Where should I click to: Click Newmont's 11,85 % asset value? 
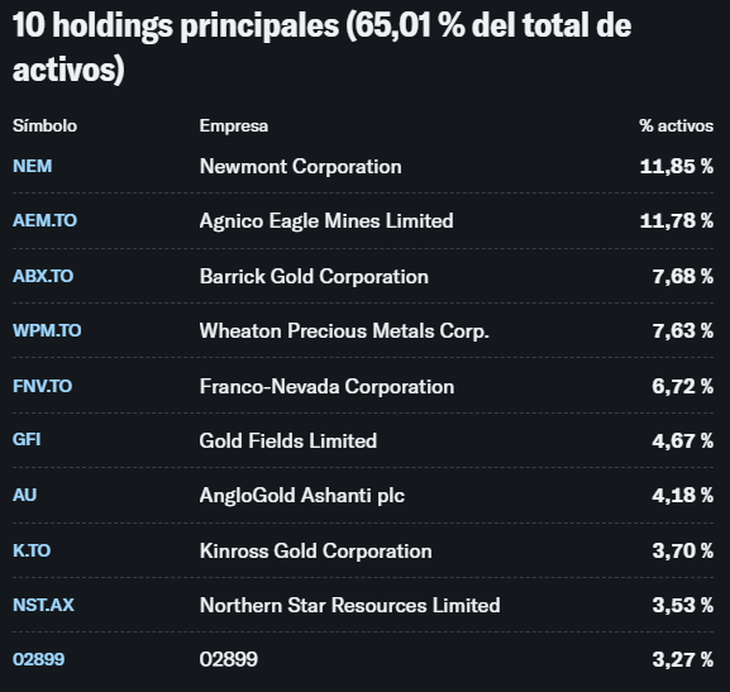tap(676, 167)
